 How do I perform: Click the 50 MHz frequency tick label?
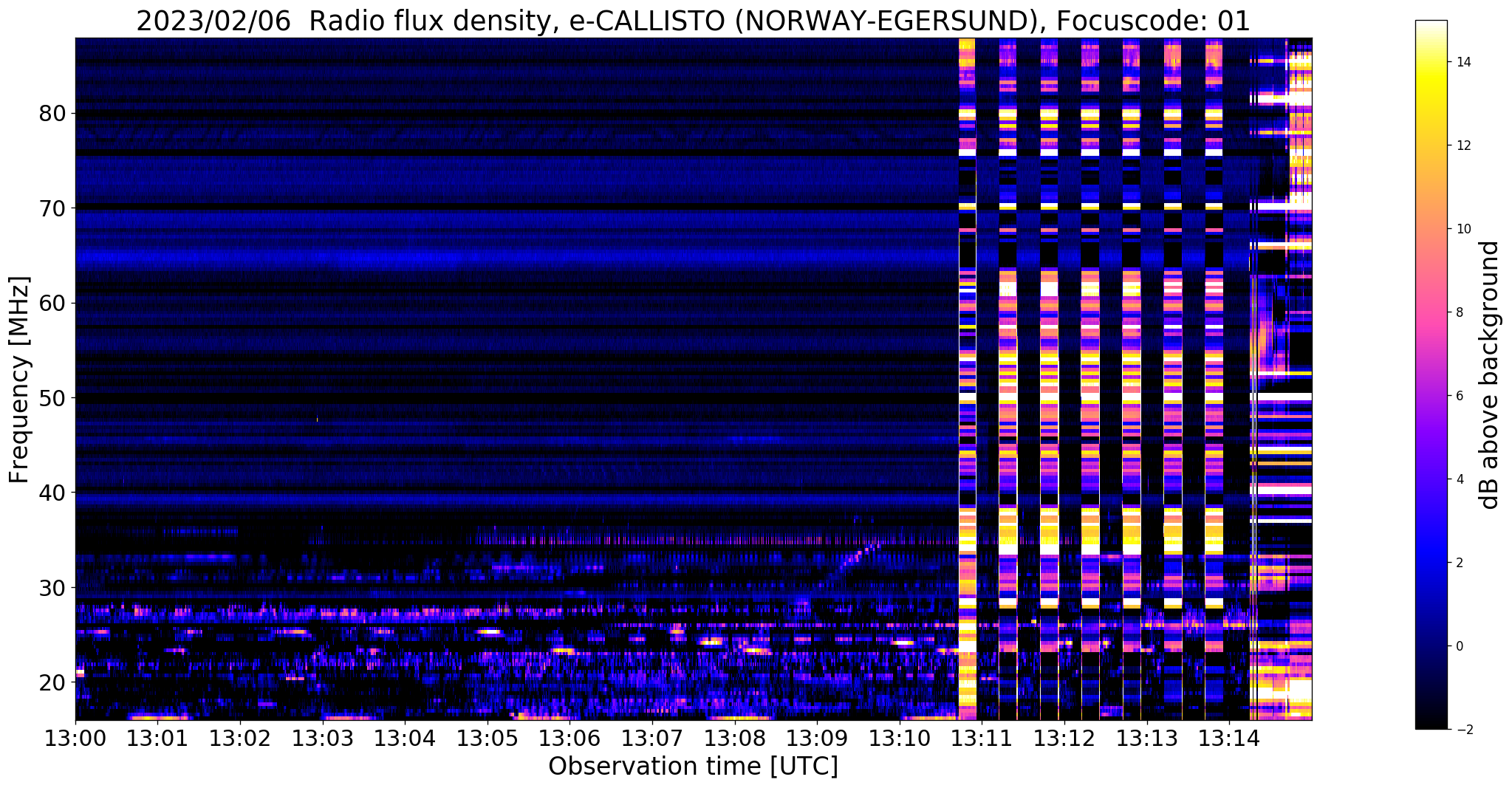click(52, 397)
